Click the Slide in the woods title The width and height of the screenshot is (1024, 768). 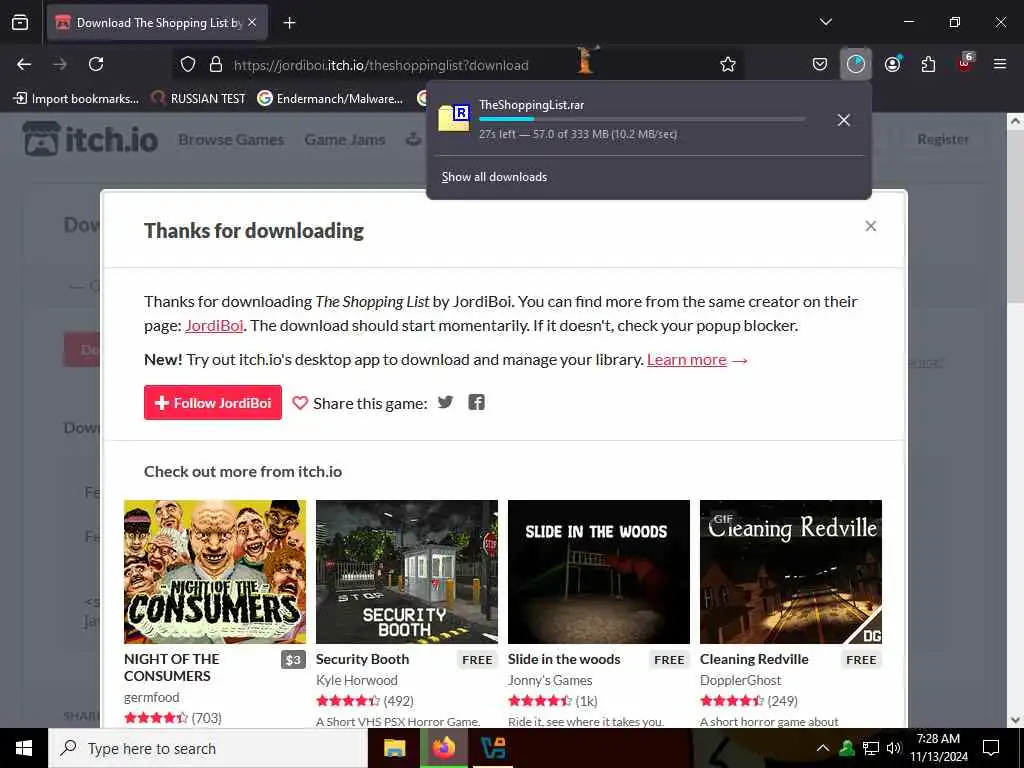click(564, 660)
